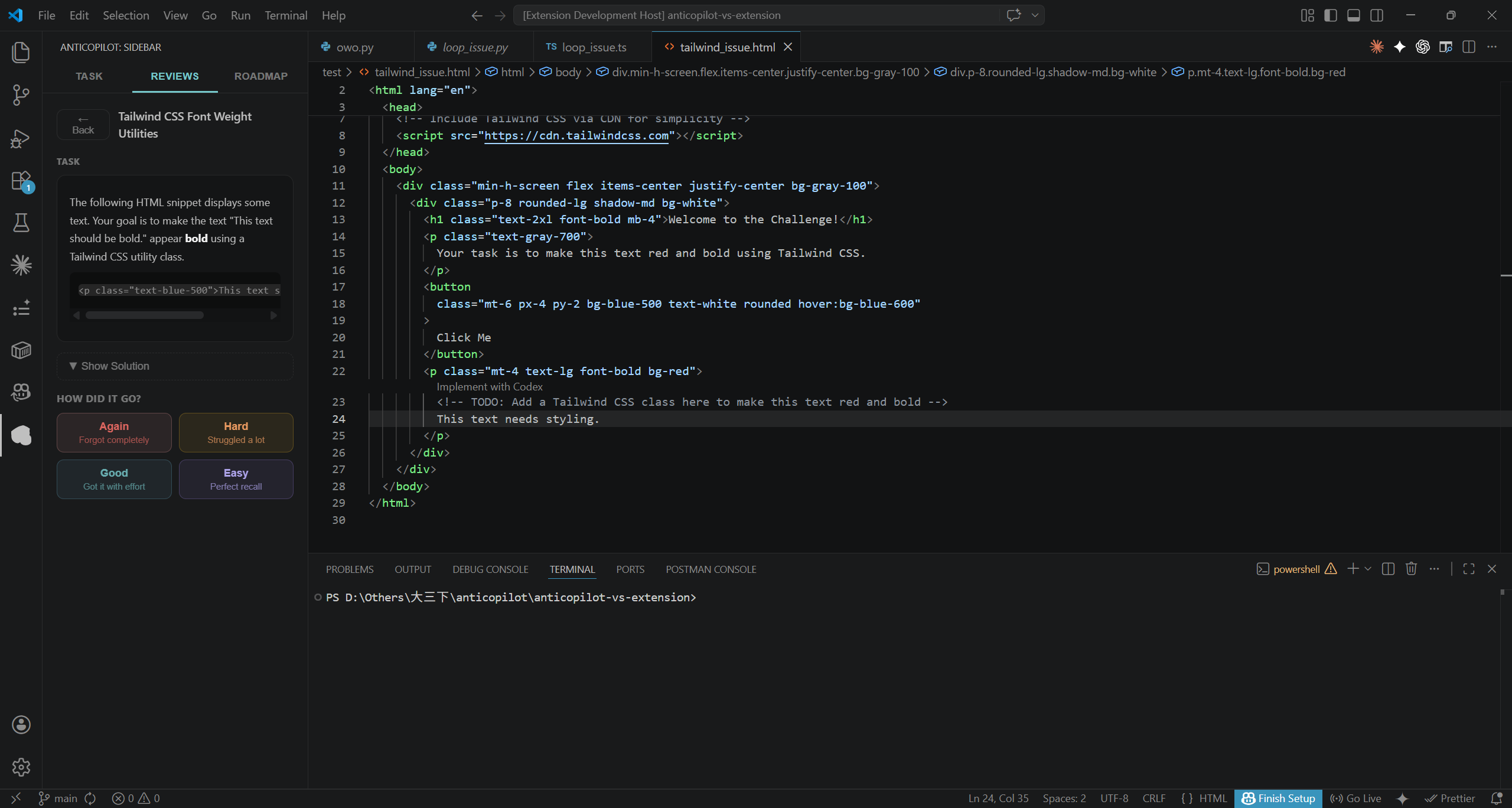Open the PROBLEMS panel tab
Viewport: 1512px width, 808px height.
(350, 569)
